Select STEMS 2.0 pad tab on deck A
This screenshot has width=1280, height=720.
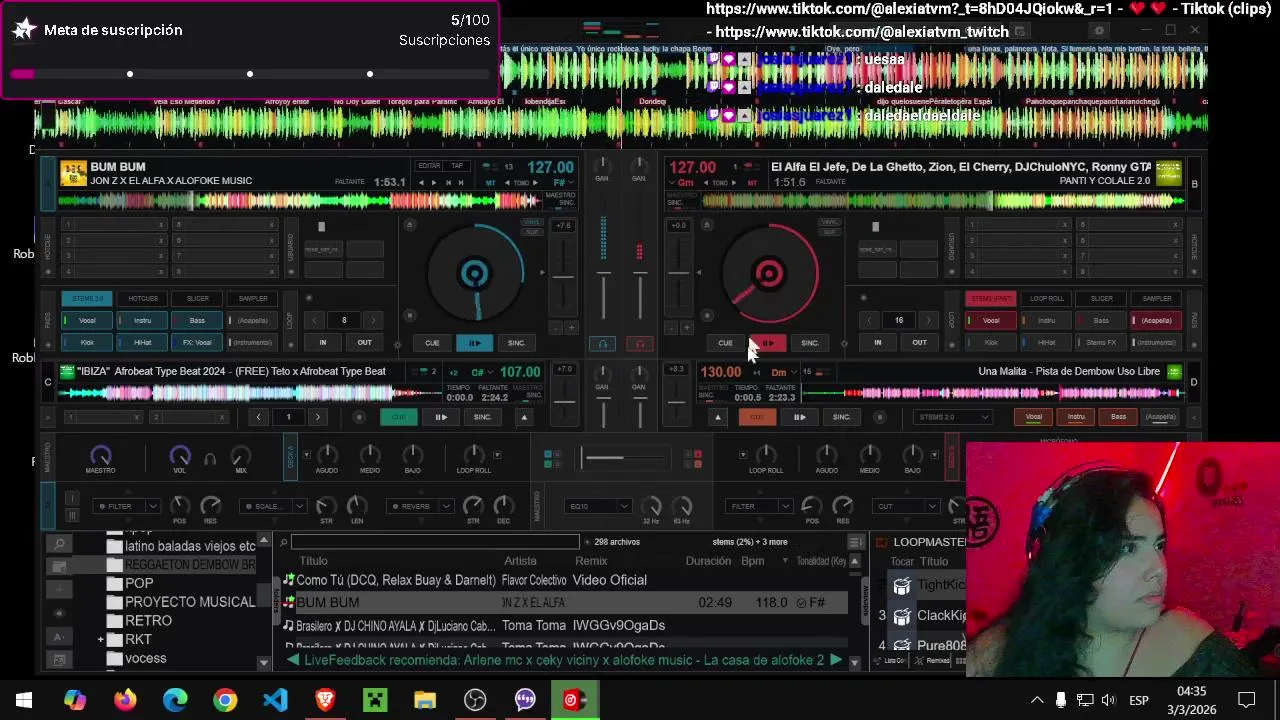[87, 298]
